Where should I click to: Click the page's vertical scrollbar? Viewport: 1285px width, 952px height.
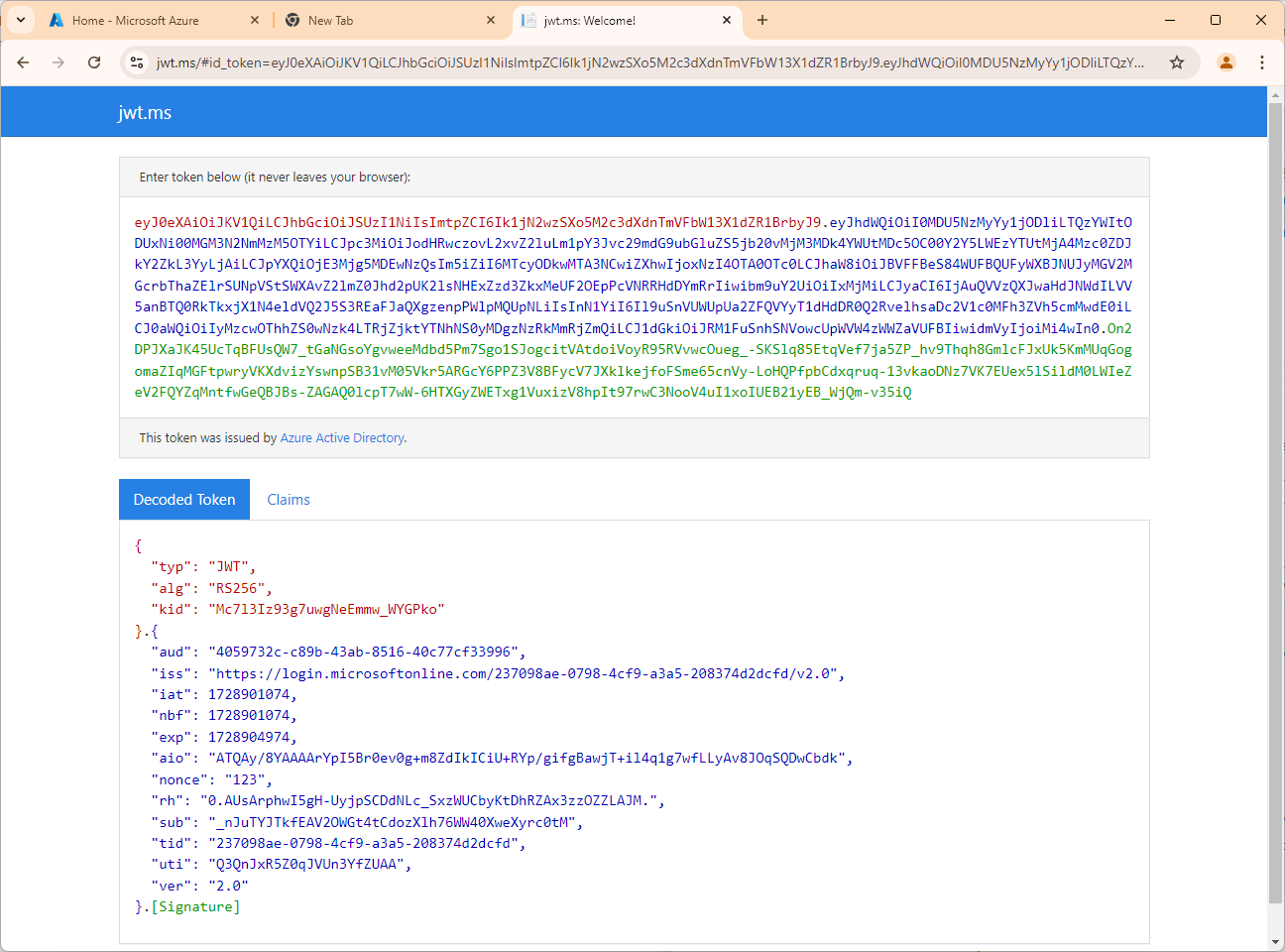[1275, 496]
